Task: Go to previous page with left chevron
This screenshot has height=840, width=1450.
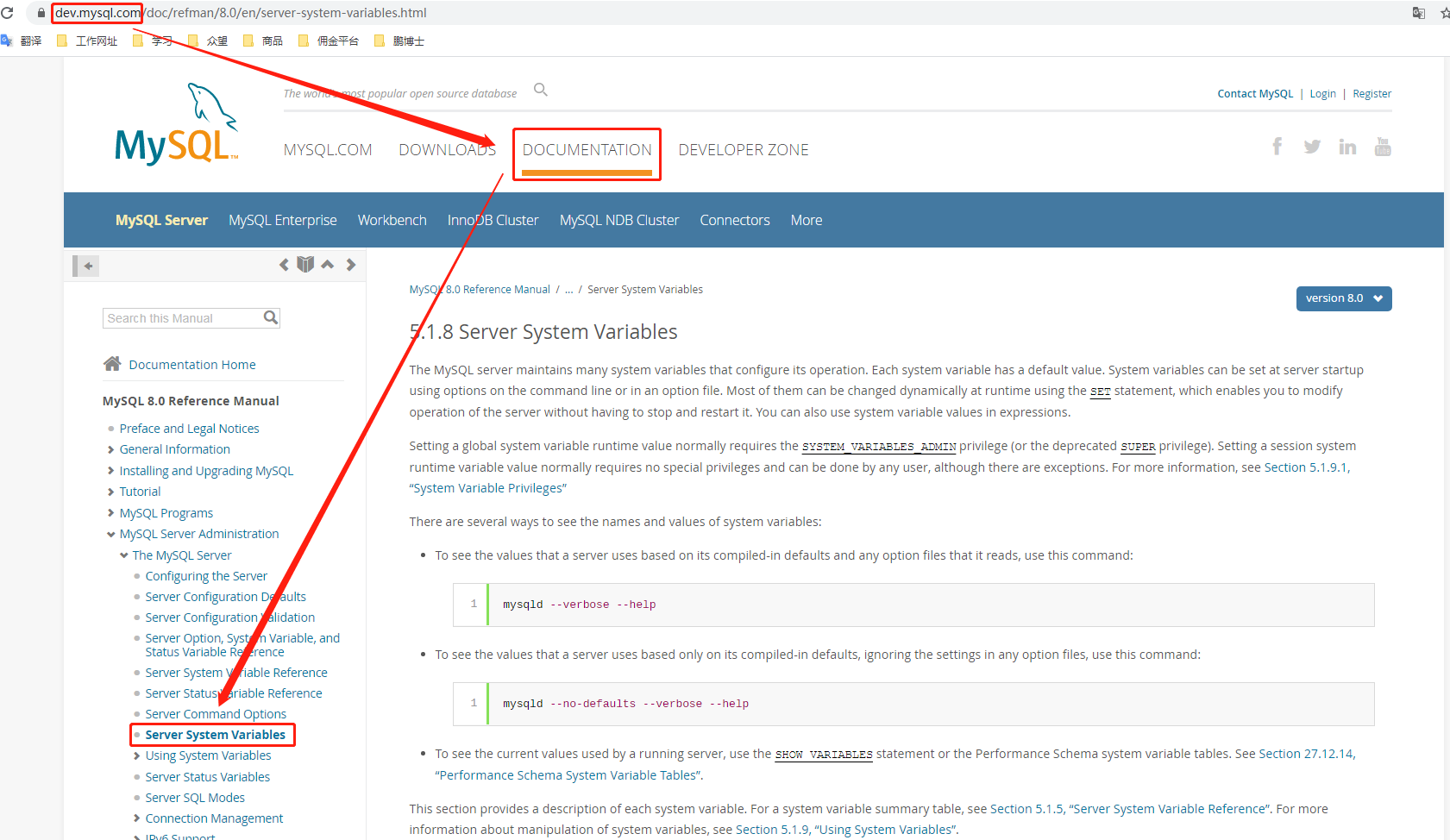Action: [x=284, y=265]
